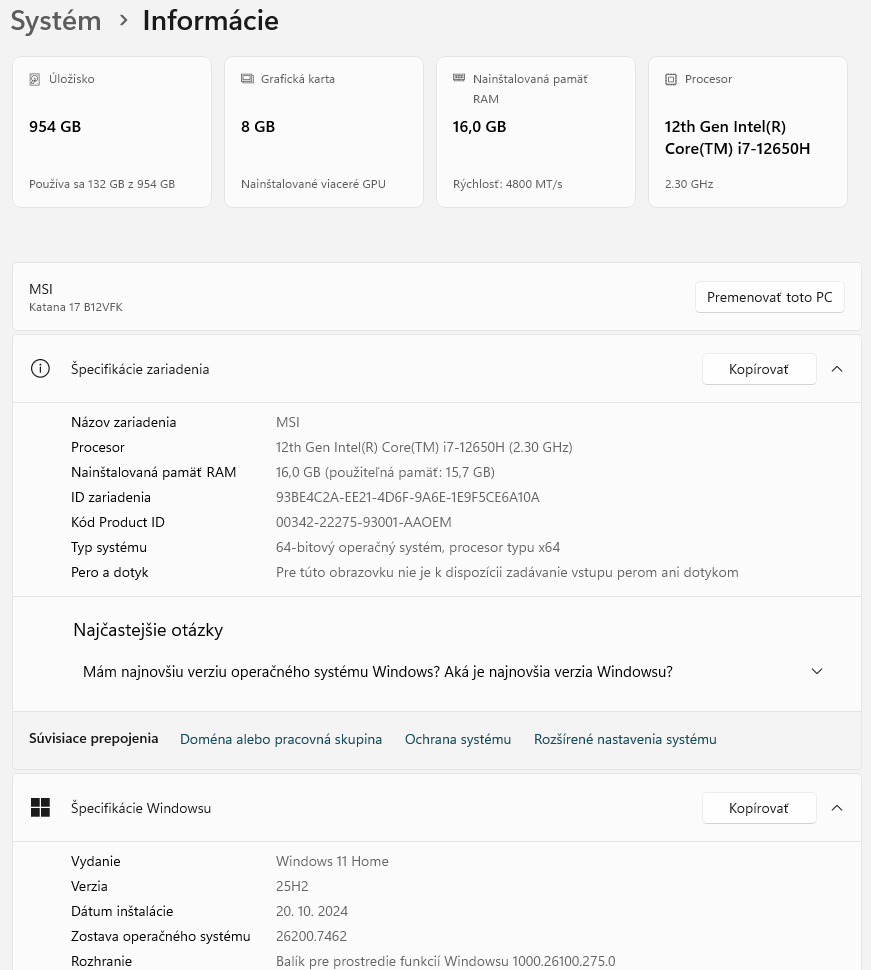Copy the device specifications
Viewport: 871px width, 970px height.
coord(758,369)
